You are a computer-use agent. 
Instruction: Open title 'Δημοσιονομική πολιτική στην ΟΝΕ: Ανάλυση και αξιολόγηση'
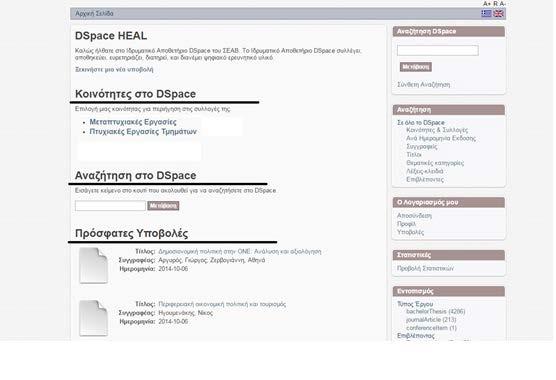coord(240,251)
